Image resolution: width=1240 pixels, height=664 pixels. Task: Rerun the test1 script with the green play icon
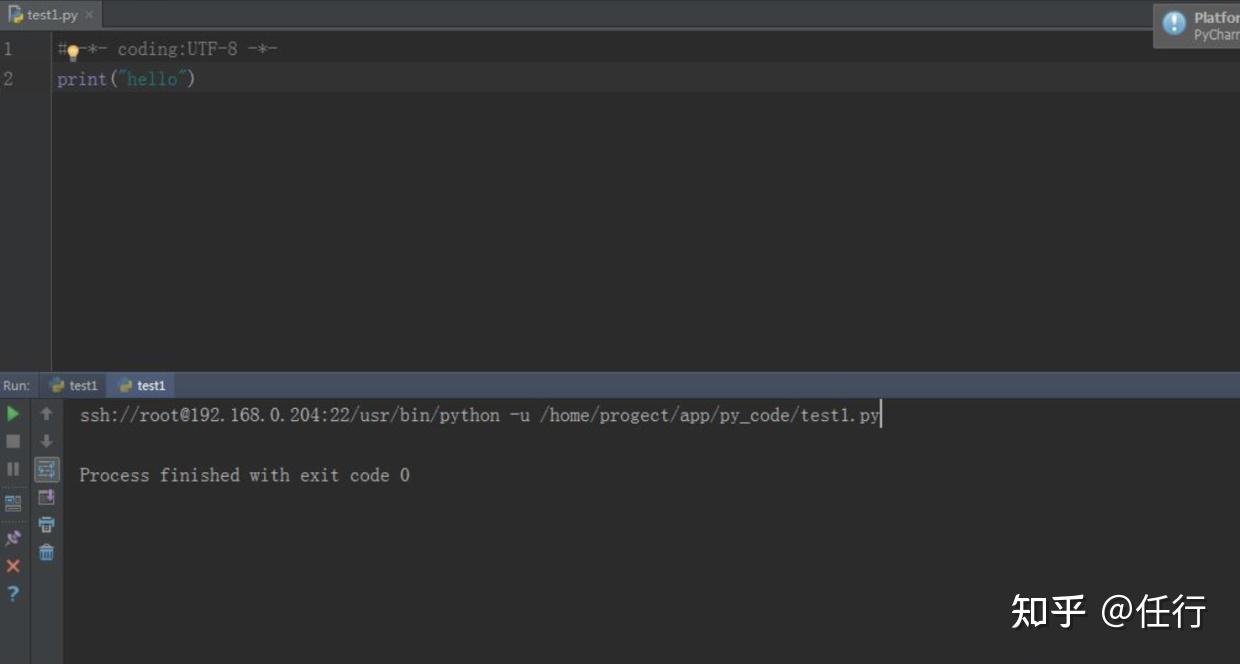point(13,413)
